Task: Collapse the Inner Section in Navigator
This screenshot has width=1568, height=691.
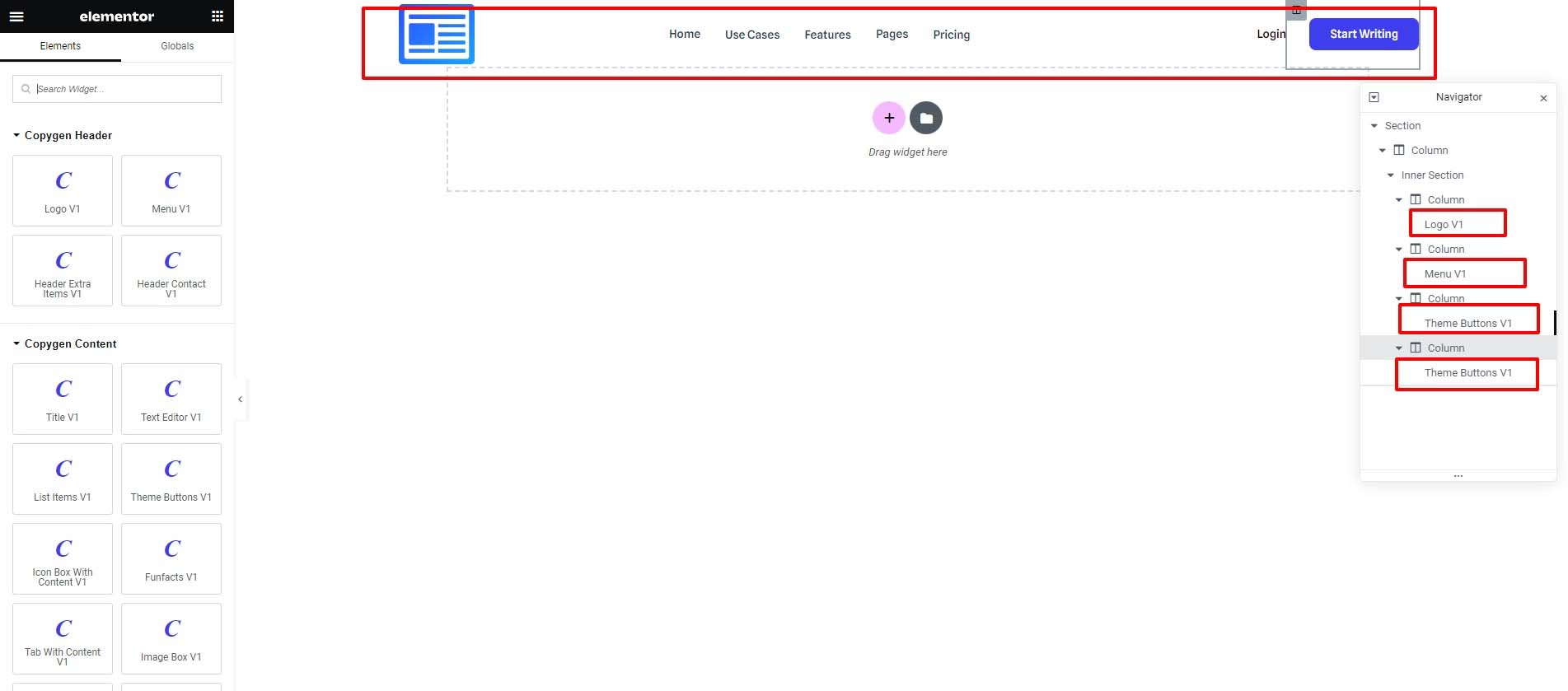Action: pyautogui.click(x=1391, y=175)
